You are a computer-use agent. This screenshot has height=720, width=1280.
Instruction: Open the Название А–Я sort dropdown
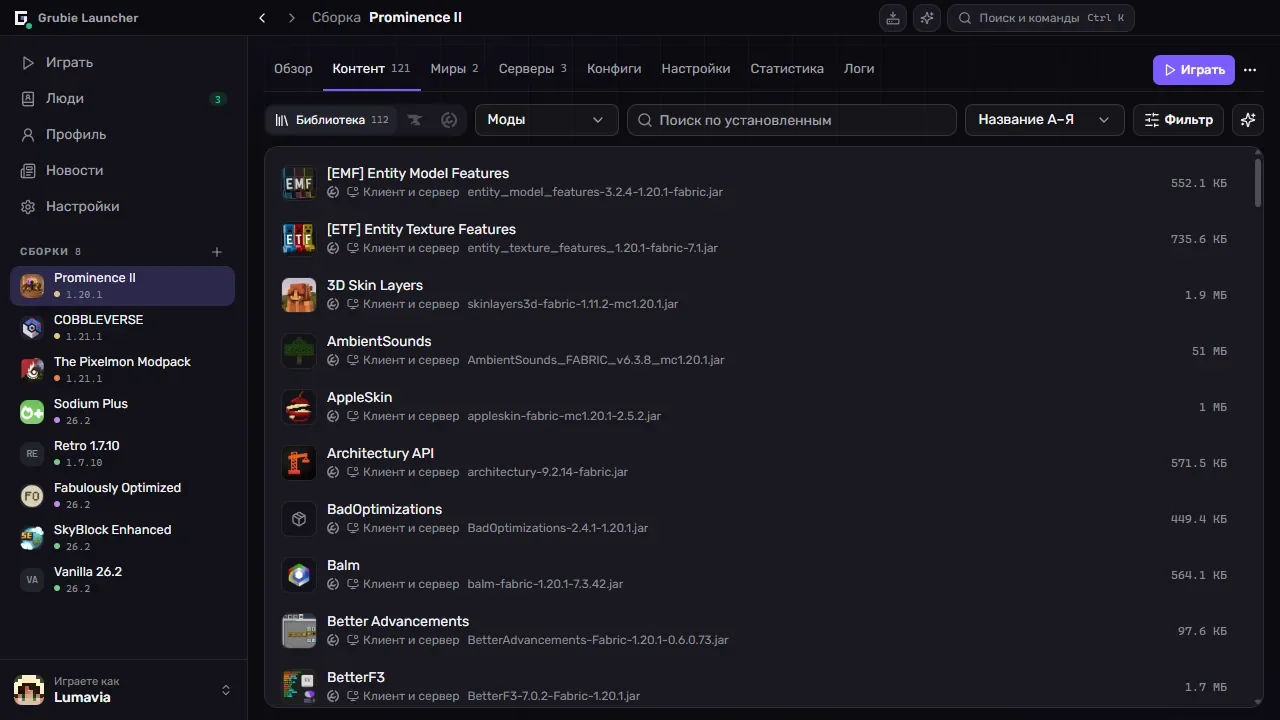point(1045,120)
